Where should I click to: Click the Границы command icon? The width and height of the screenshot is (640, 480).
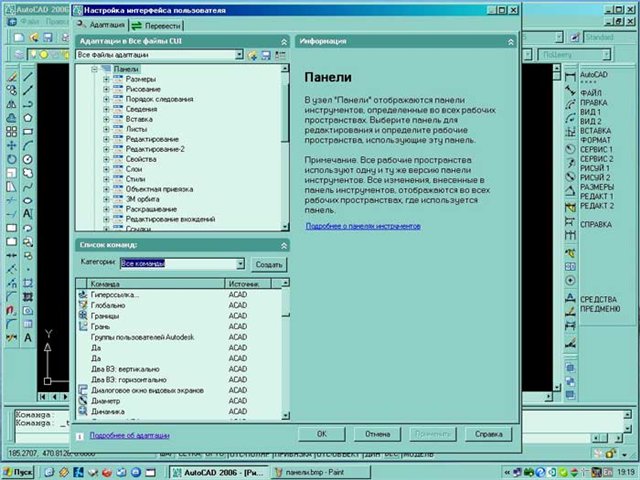(82, 317)
